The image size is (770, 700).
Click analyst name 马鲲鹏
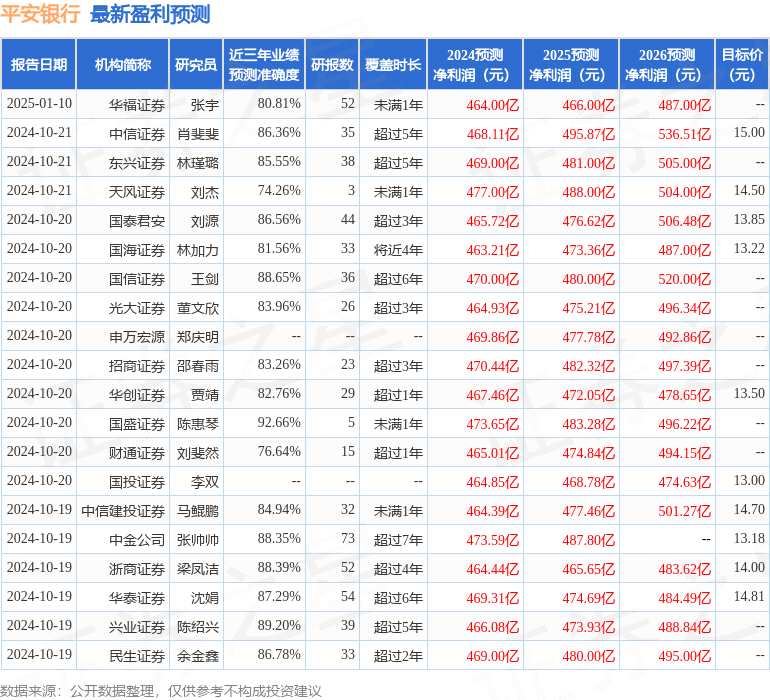[x=197, y=510]
